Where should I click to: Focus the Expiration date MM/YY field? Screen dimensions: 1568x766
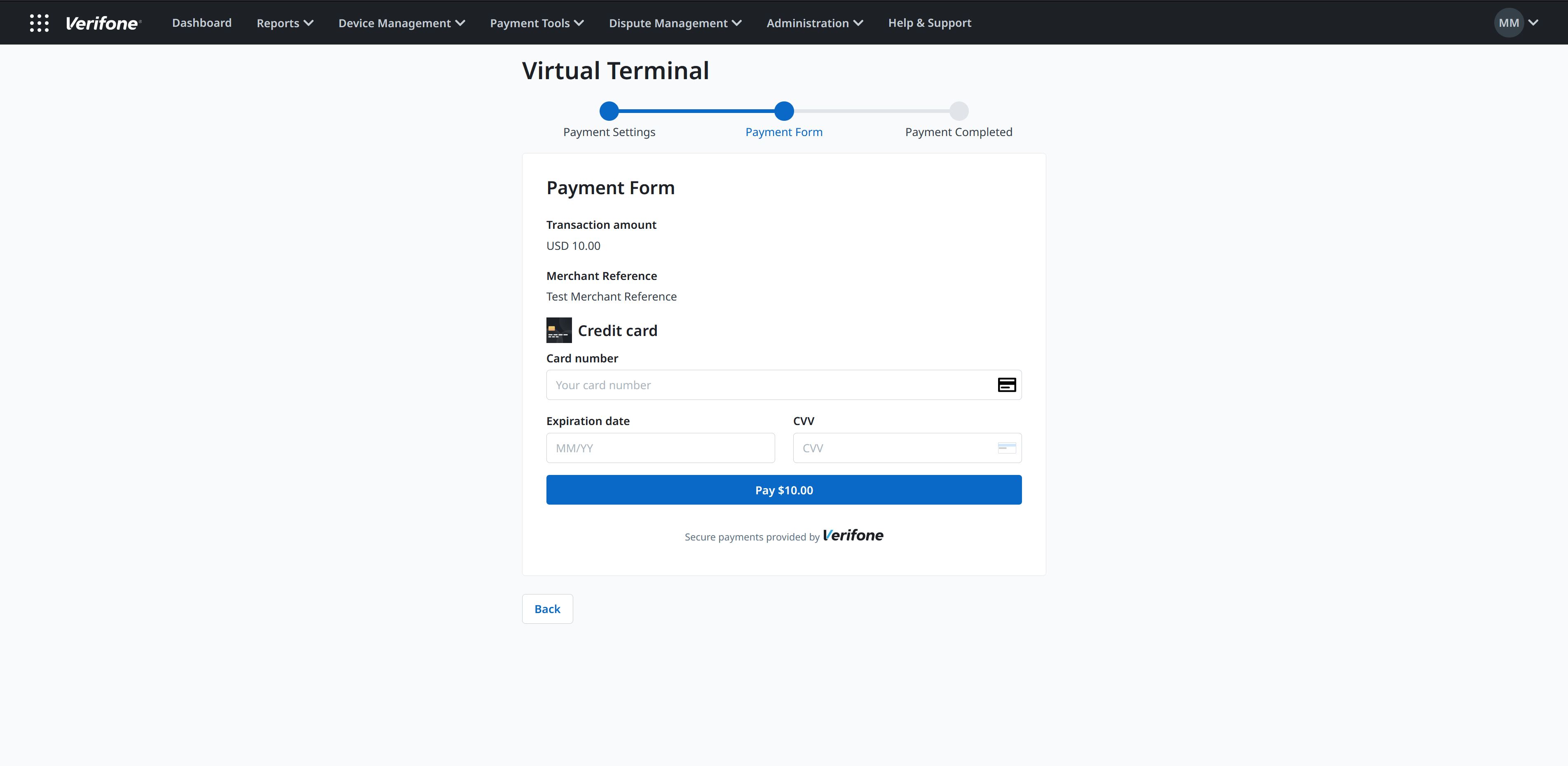click(x=660, y=448)
